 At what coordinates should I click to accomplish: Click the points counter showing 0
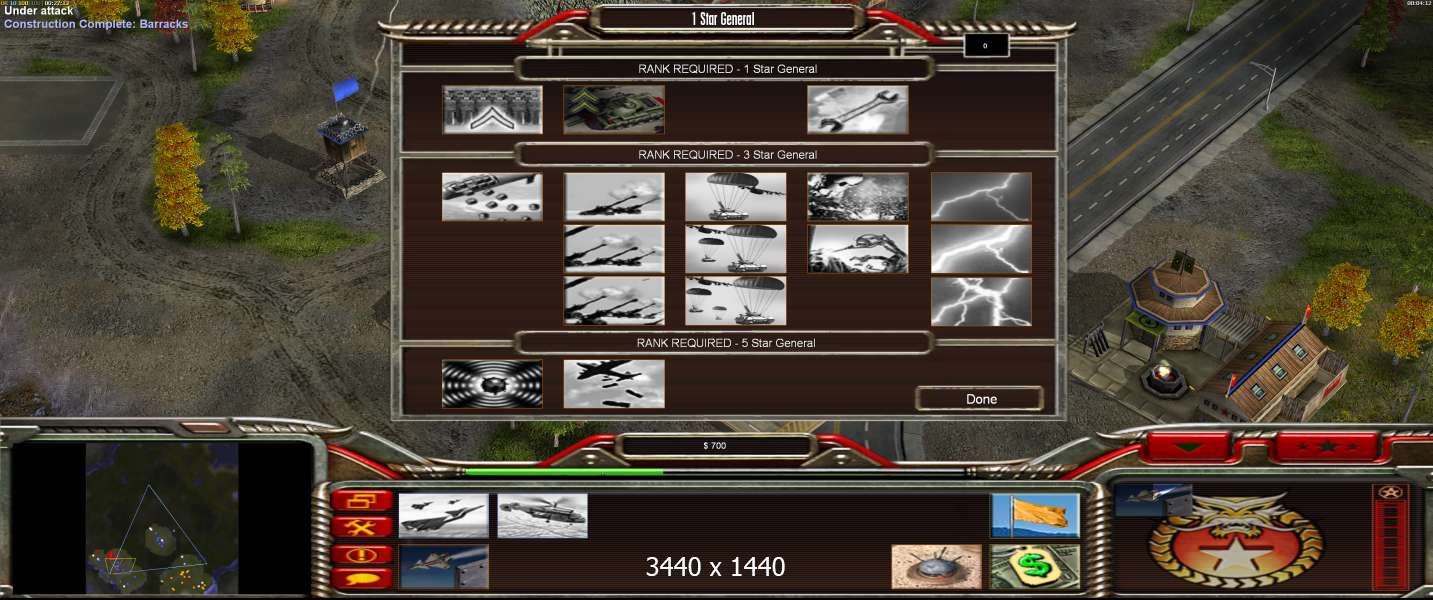point(985,46)
